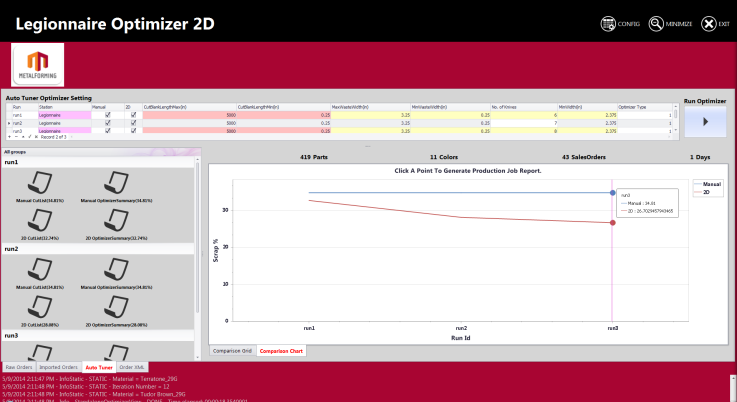Image resolution: width=737 pixels, height=402 pixels.
Task: Open run2 Manual OptimizerSummary report icon
Action: coord(116,269)
